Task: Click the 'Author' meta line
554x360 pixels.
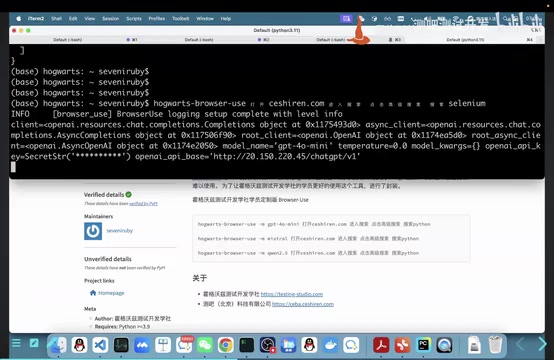Action: [132, 318]
